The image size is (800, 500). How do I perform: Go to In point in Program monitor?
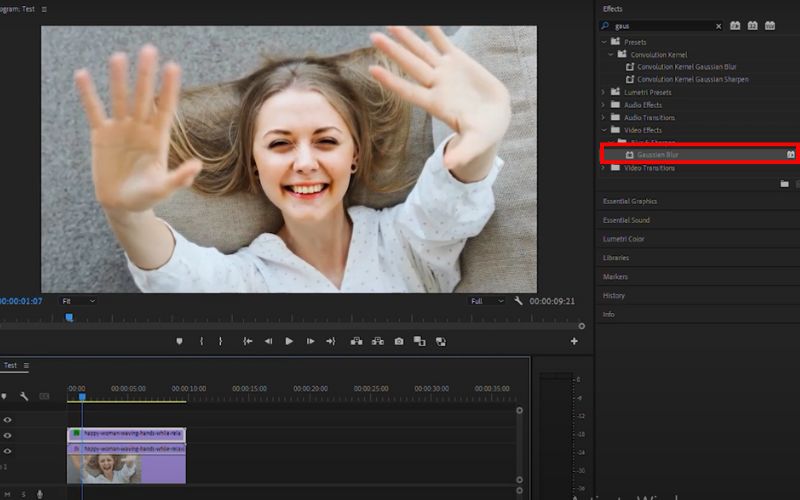[248, 341]
